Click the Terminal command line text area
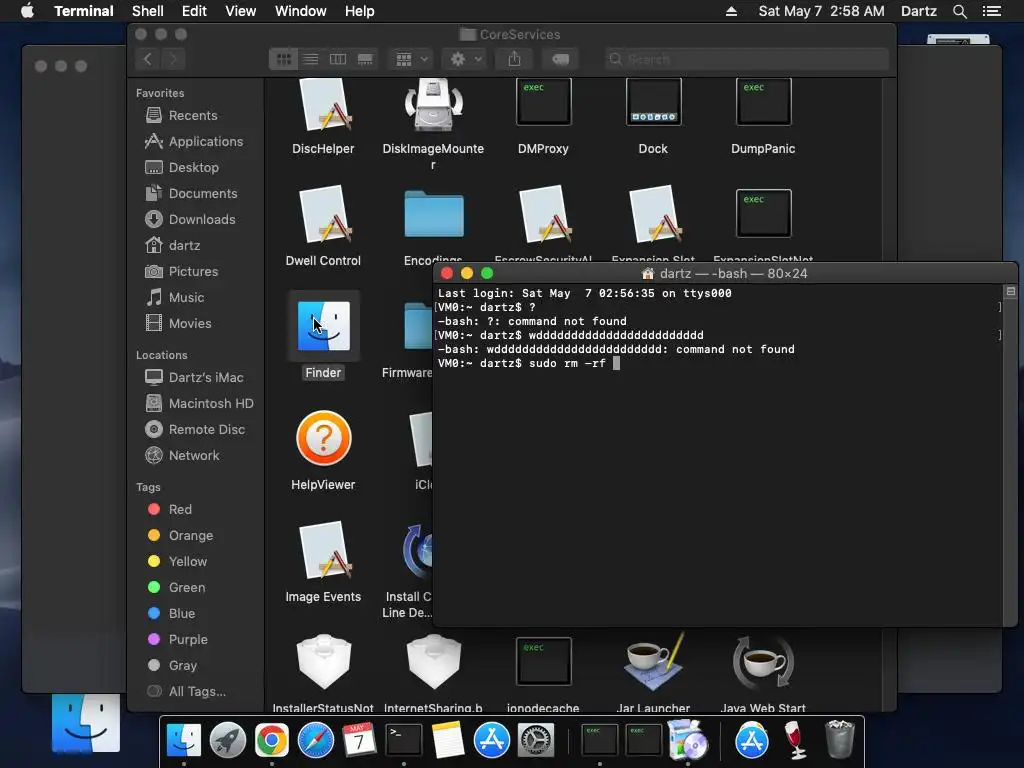Viewport: 1024px width, 768px height. tap(717, 455)
